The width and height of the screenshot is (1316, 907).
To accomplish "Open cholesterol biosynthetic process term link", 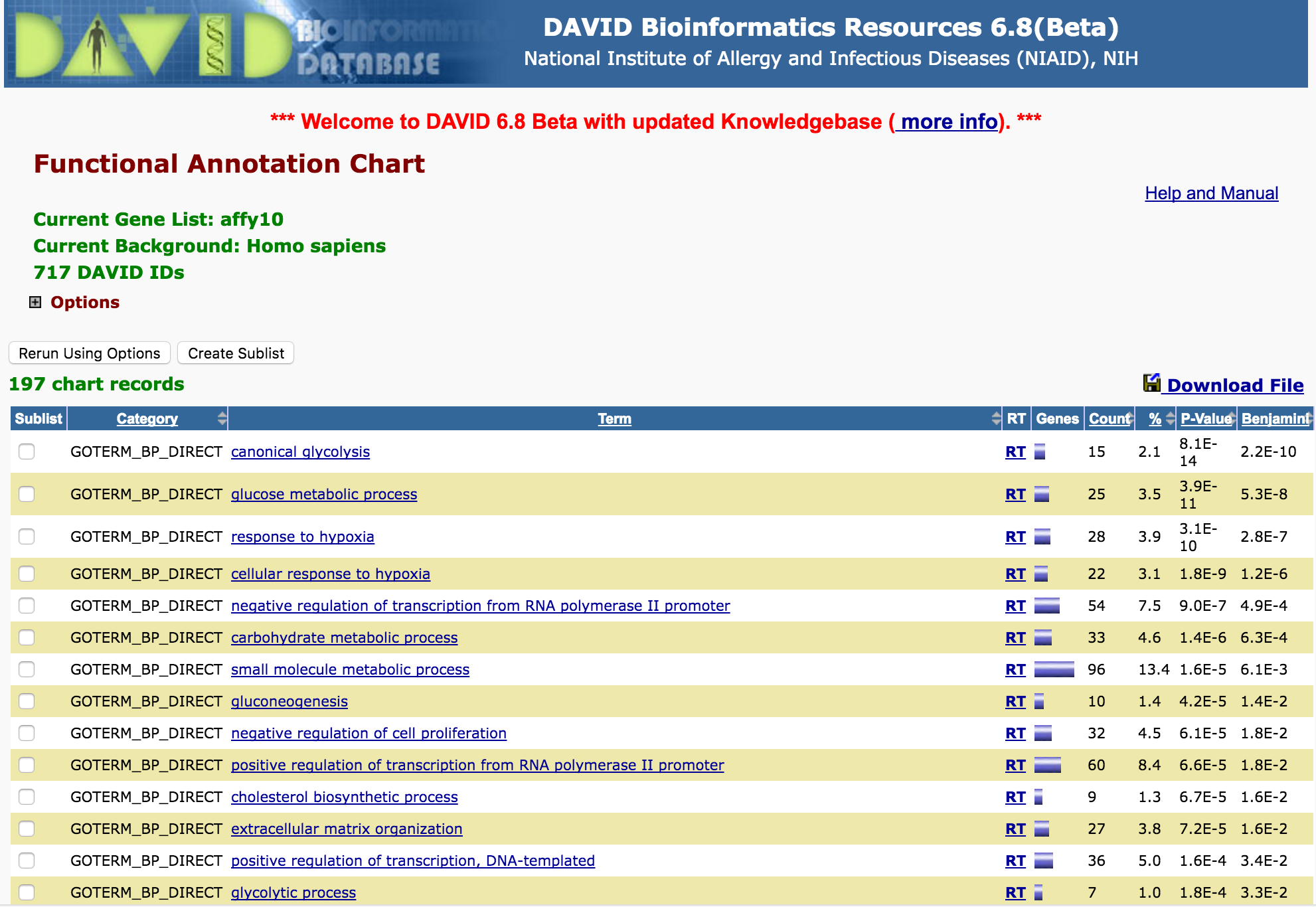I will pyautogui.click(x=345, y=797).
